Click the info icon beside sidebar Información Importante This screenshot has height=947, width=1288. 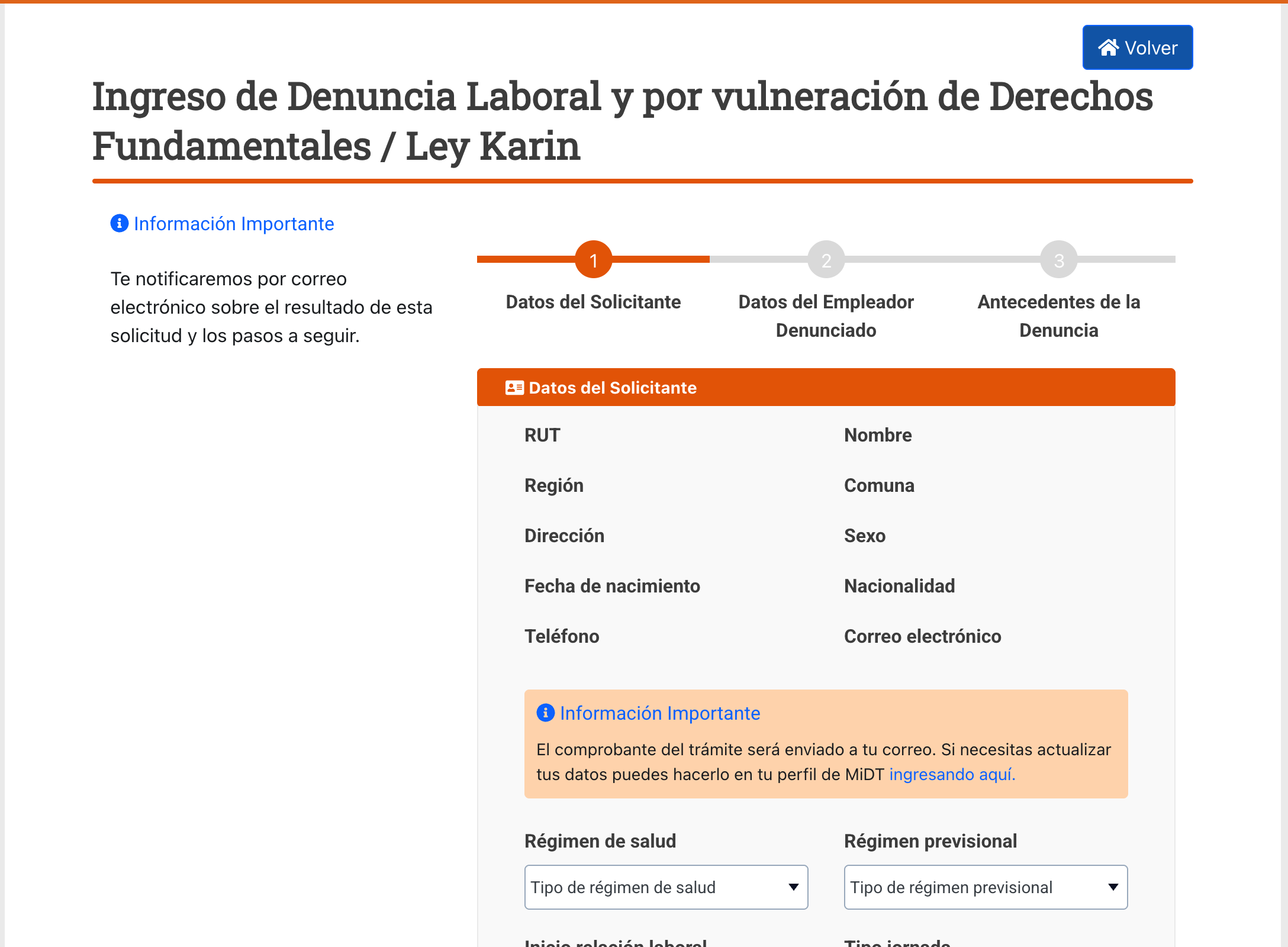120,223
